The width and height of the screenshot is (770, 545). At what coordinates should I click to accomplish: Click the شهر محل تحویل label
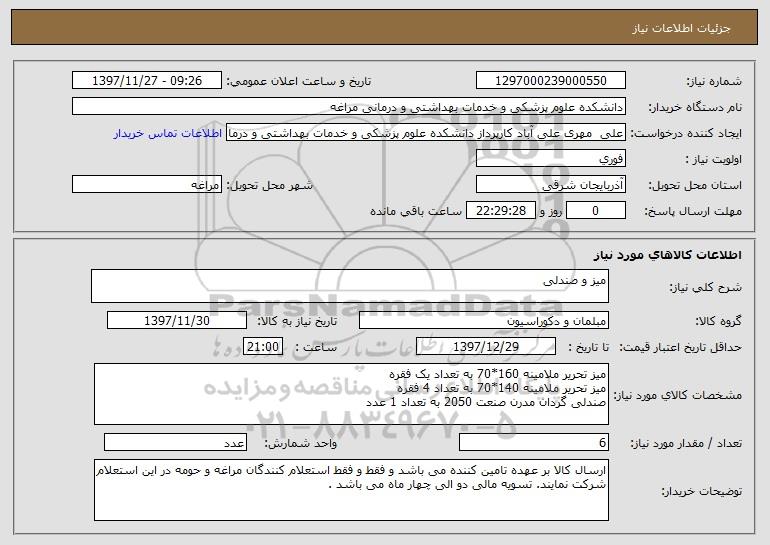(x=270, y=186)
